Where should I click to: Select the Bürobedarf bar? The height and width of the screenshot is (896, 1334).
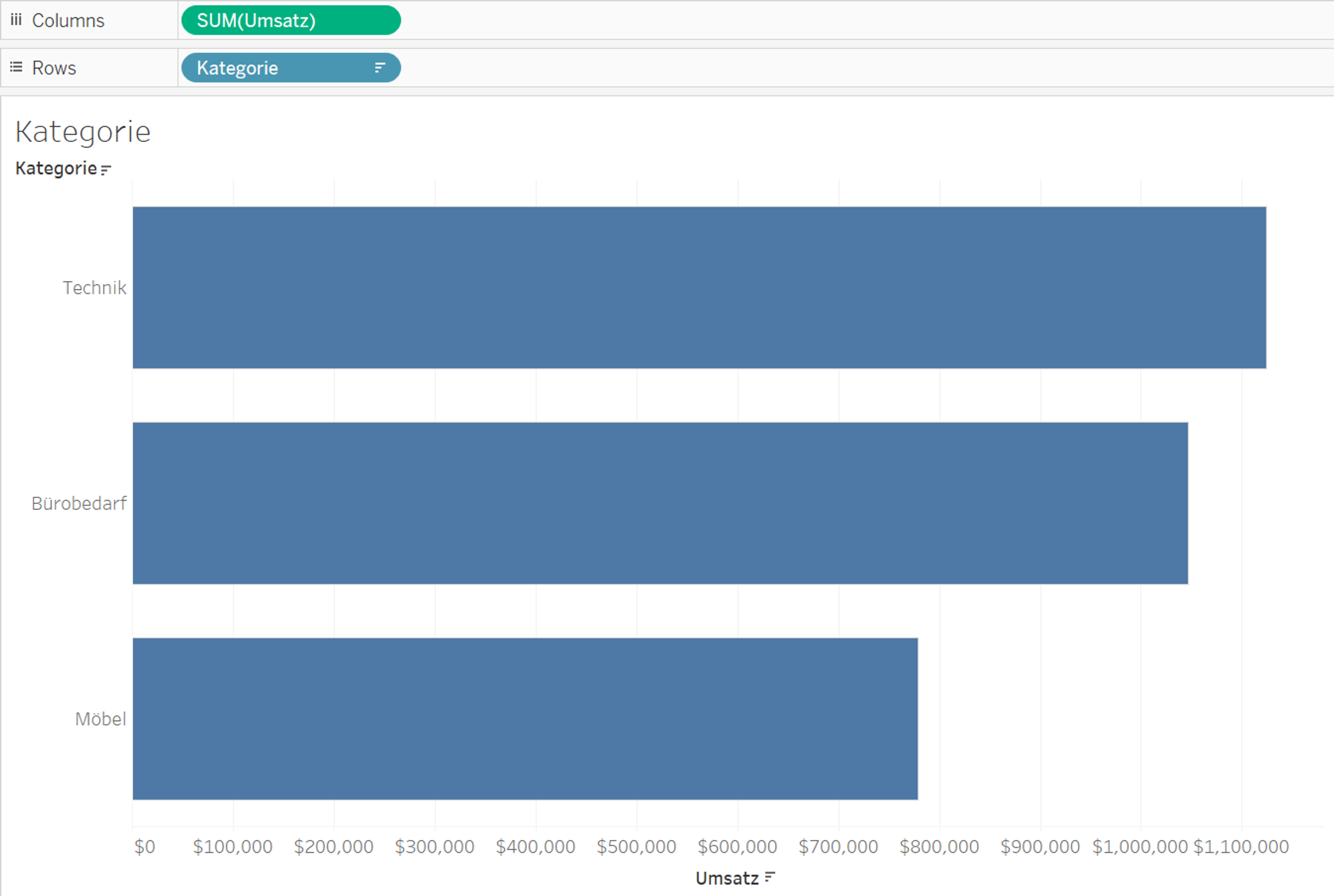660,503
